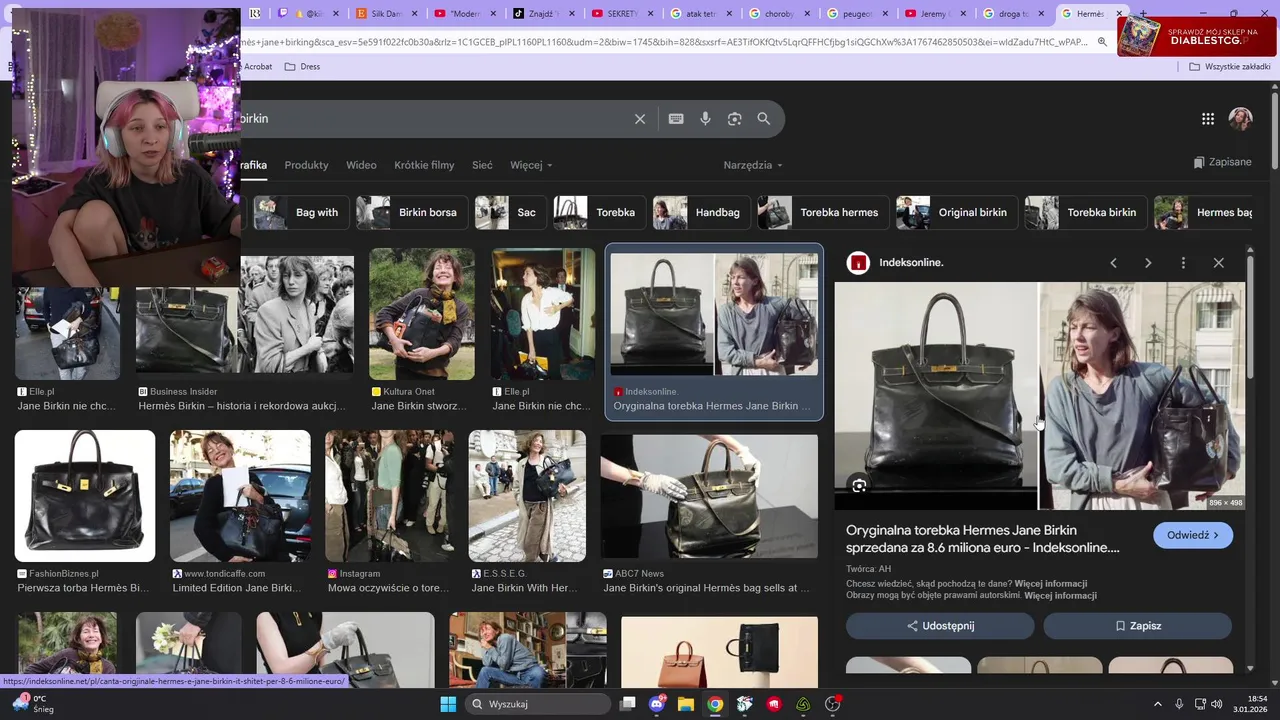Switch to browser tab Silk Dam
Screen dimensions: 1280x720
coord(385,14)
